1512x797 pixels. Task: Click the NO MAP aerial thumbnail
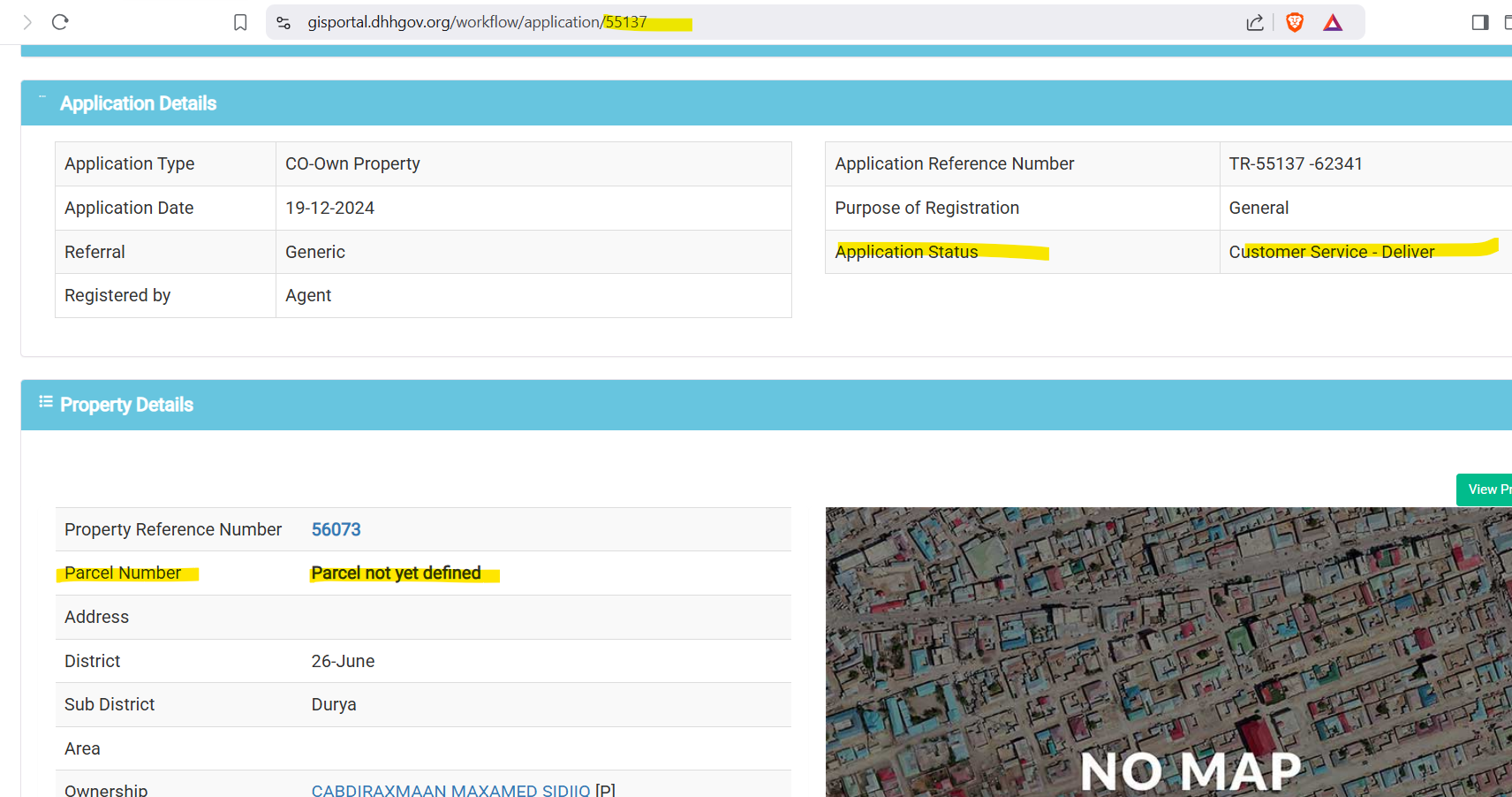point(1168,652)
